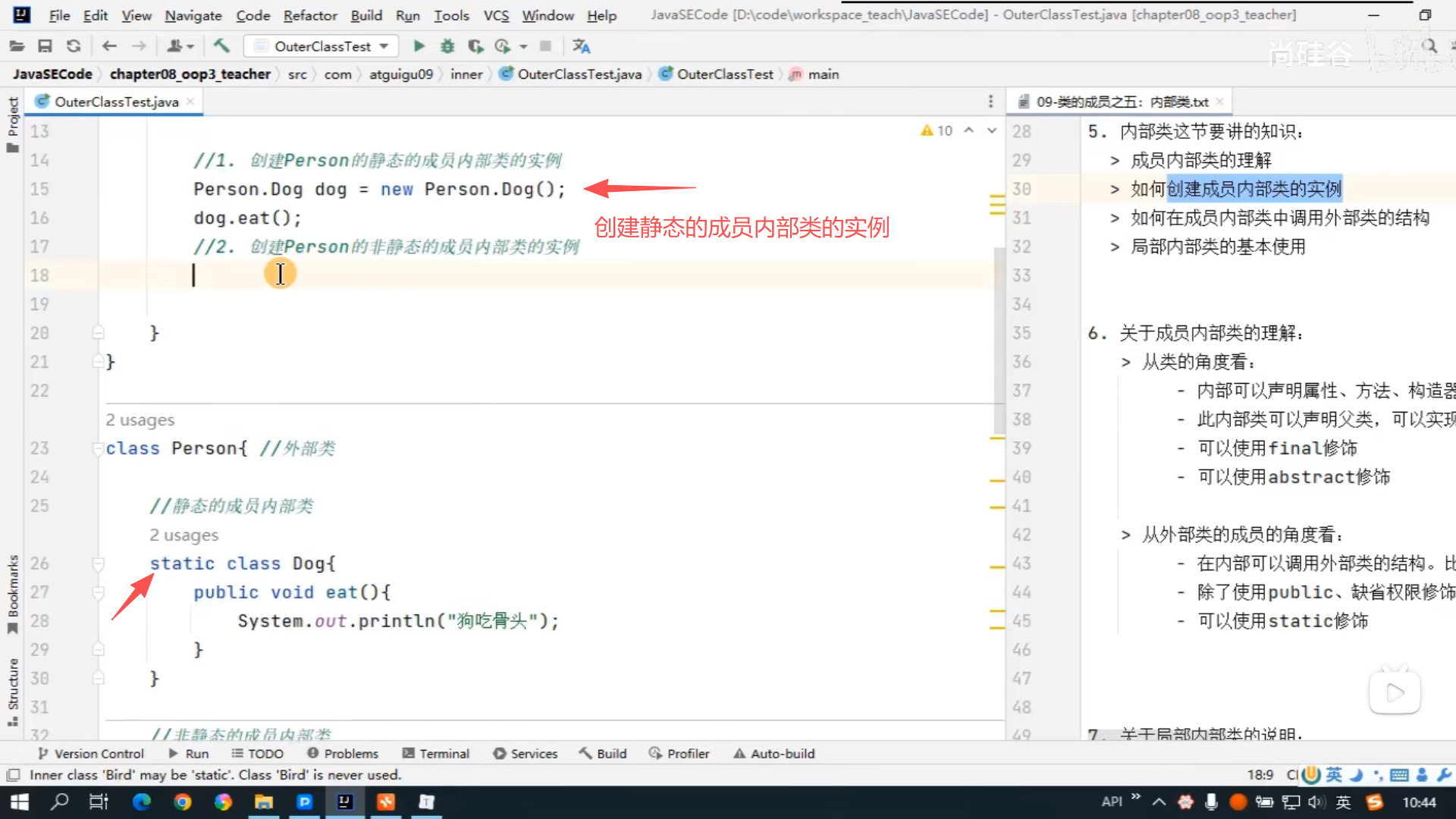This screenshot has width=1456, height=819.
Task: Collapse the Person class fold marker
Action: click(98, 449)
